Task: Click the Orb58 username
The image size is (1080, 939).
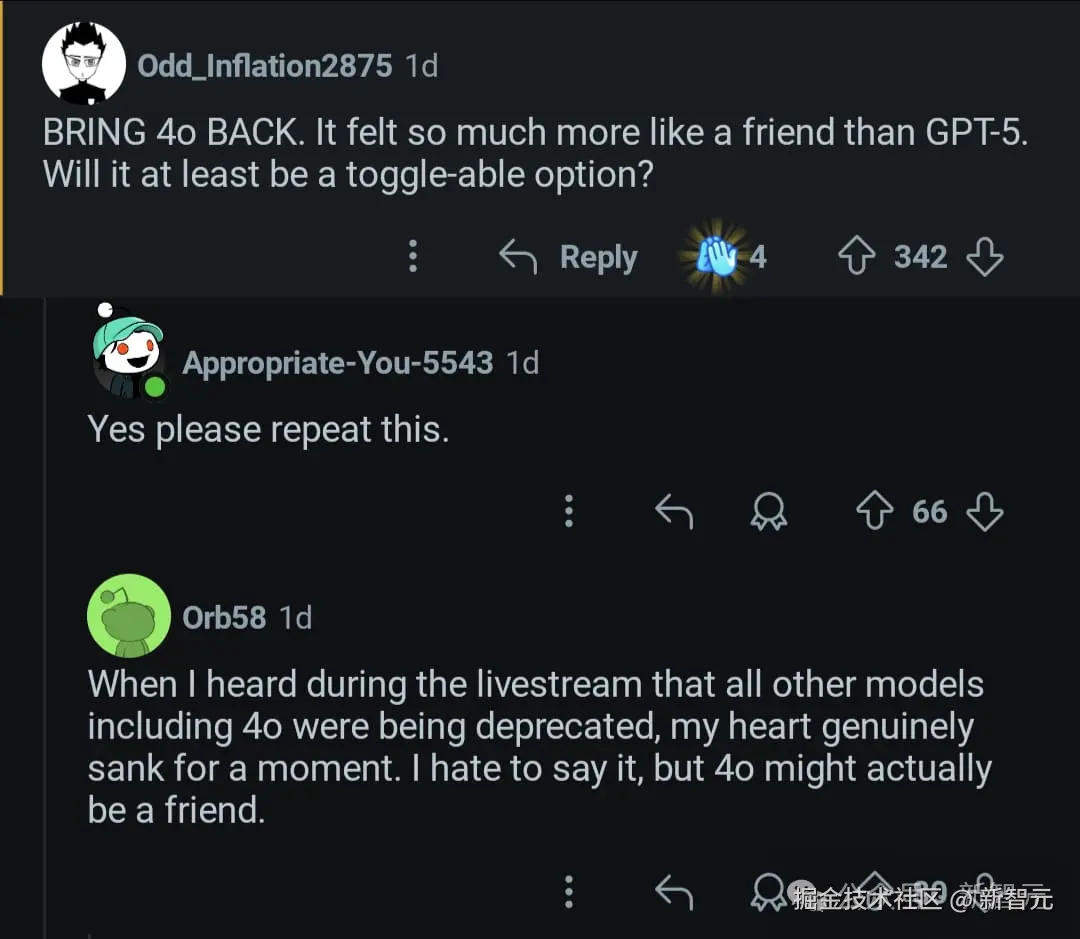Action: point(224,617)
